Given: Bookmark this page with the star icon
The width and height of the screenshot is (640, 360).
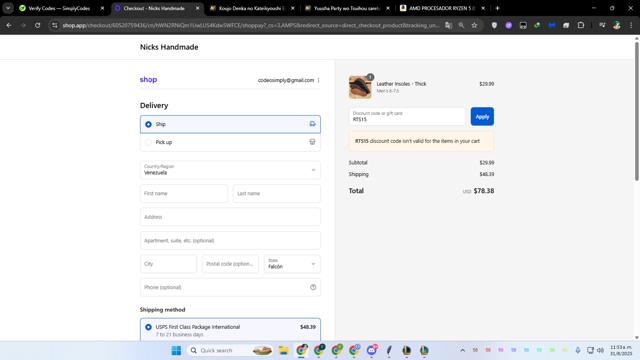Looking at the screenshot, I should click(474, 25).
